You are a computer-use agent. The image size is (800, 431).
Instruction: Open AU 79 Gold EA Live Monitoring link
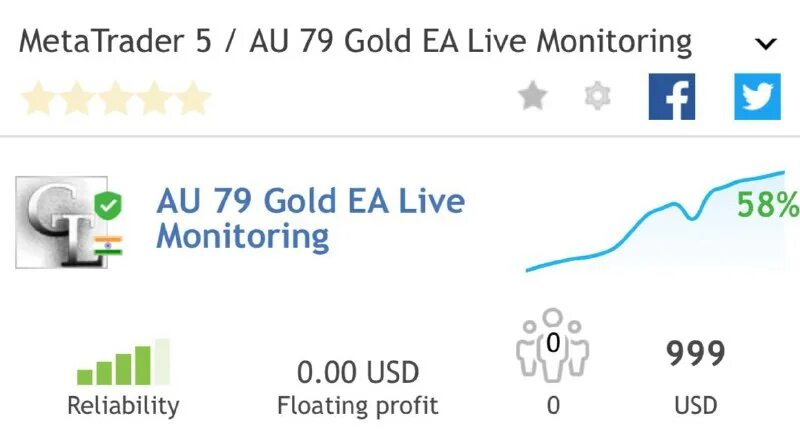310,218
